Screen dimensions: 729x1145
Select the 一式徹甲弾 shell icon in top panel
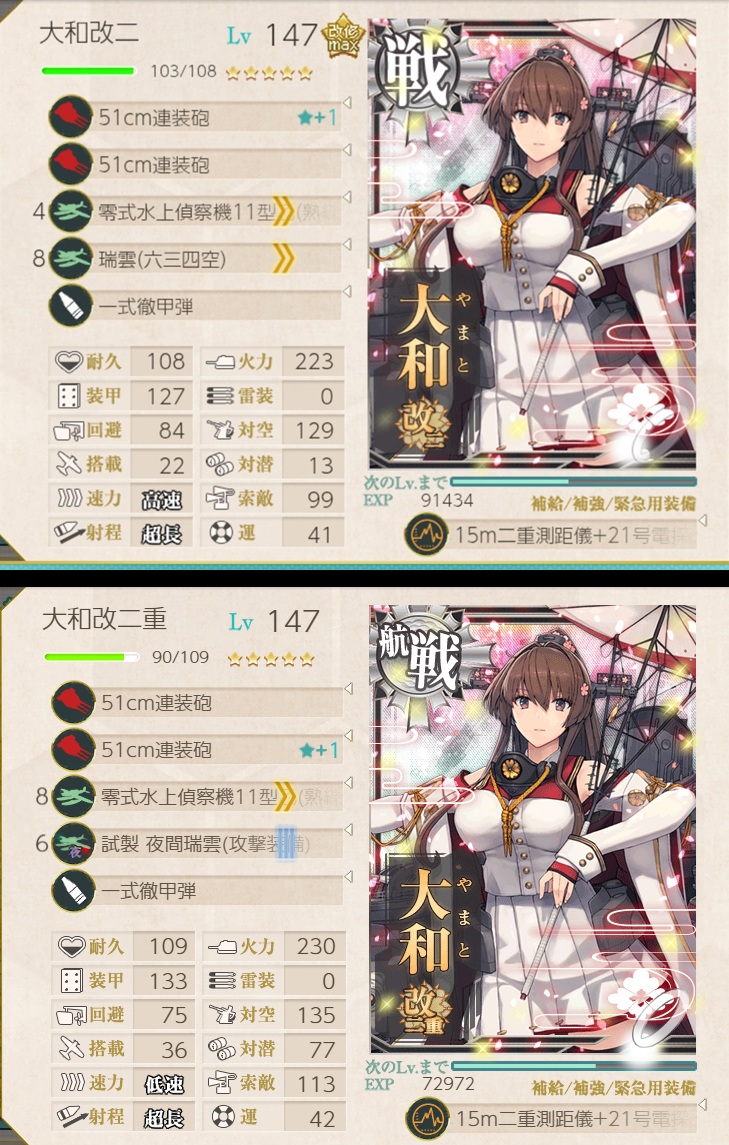coord(70,305)
